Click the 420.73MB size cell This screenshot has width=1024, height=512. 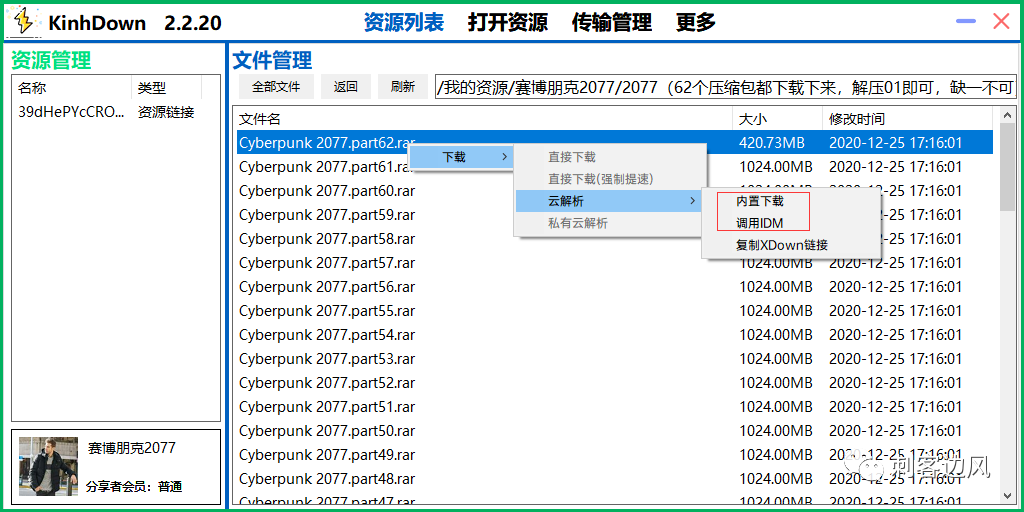point(772,142)
